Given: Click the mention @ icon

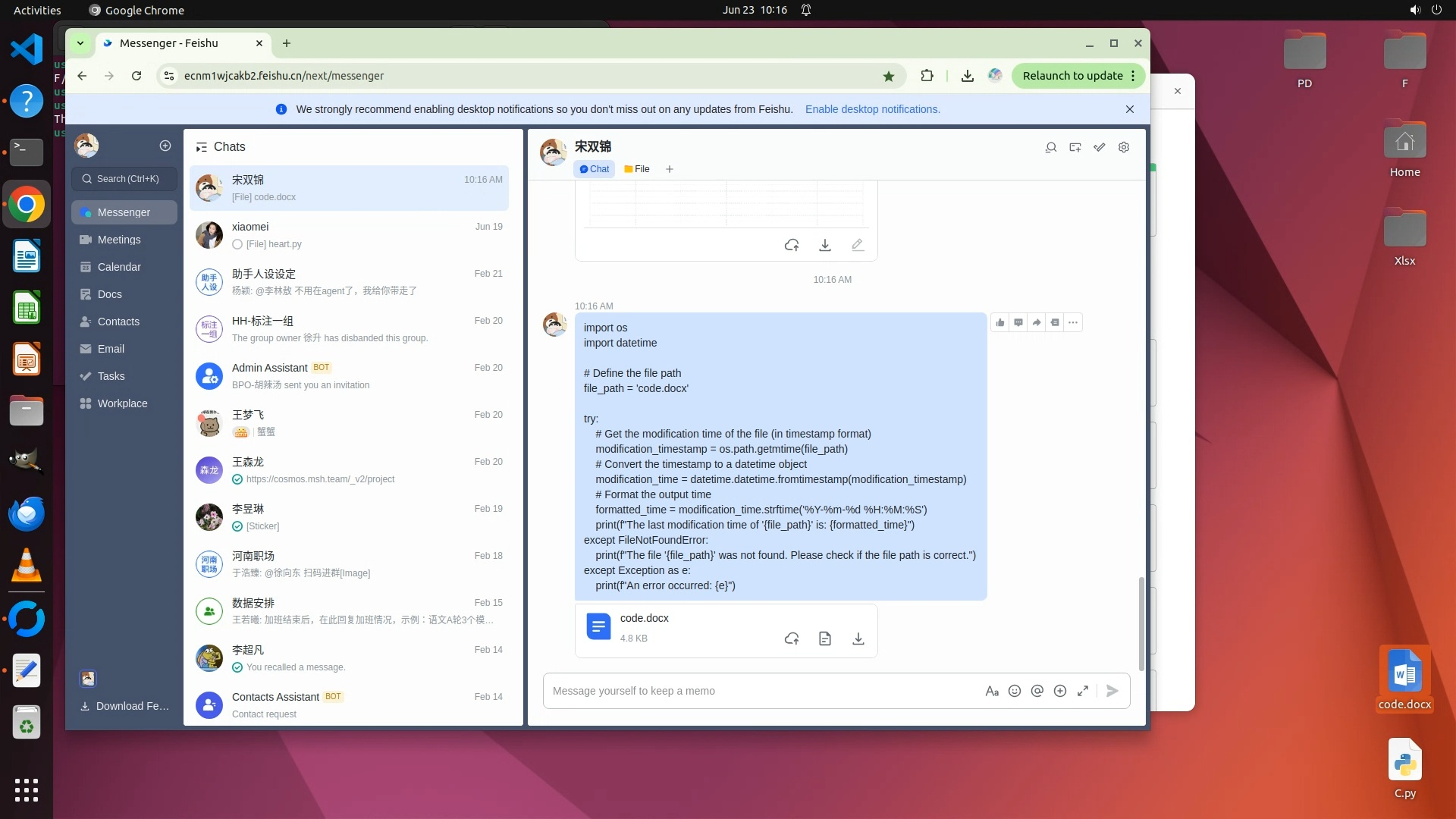Looking at the screenshot, I should (x=1037, y=691).
